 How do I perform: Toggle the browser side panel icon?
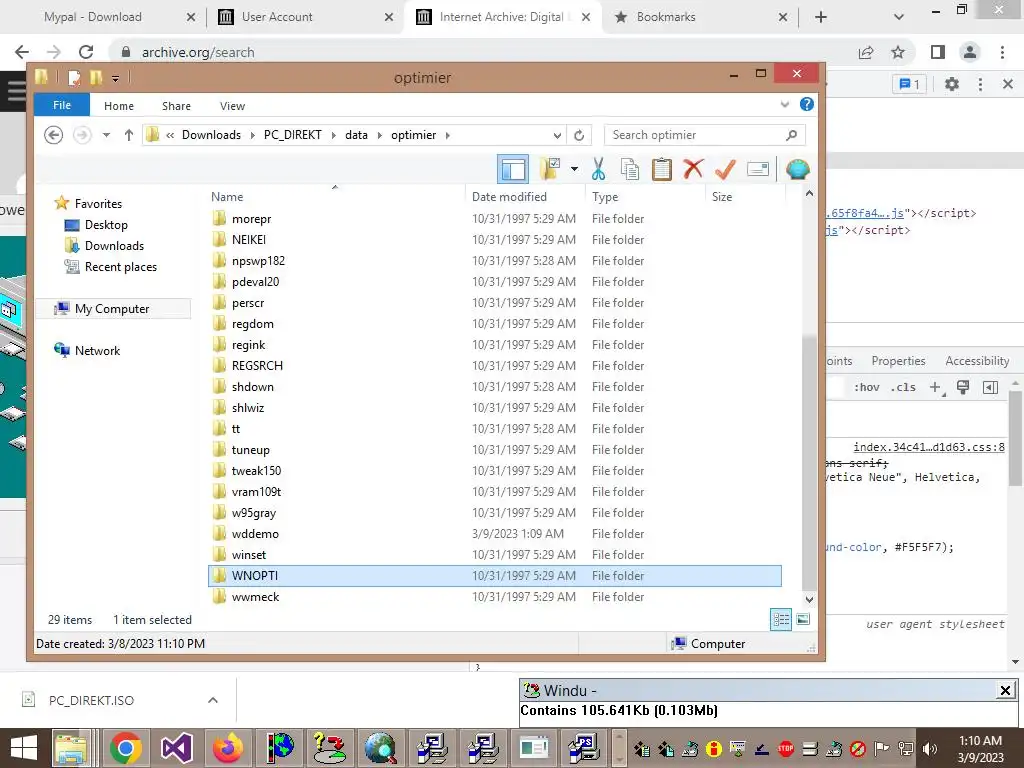[938, 52]
